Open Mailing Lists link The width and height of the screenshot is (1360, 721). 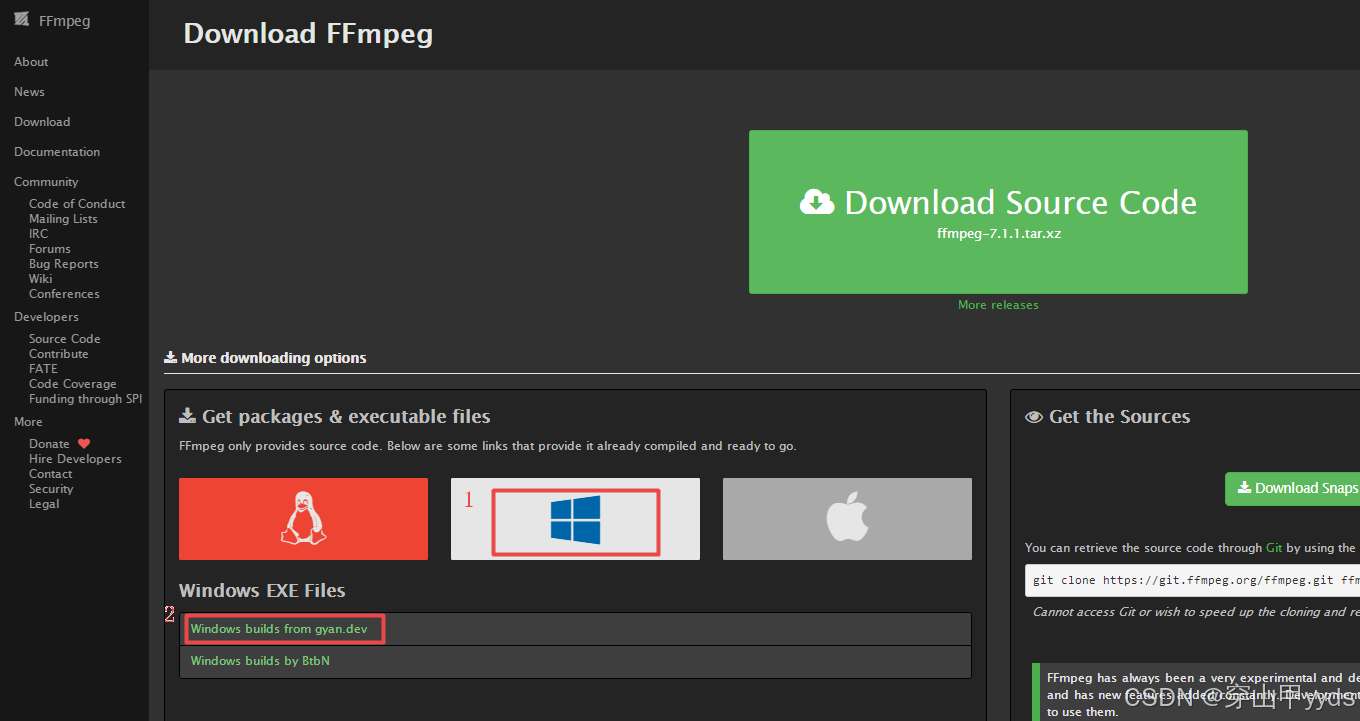coord(63,219)
